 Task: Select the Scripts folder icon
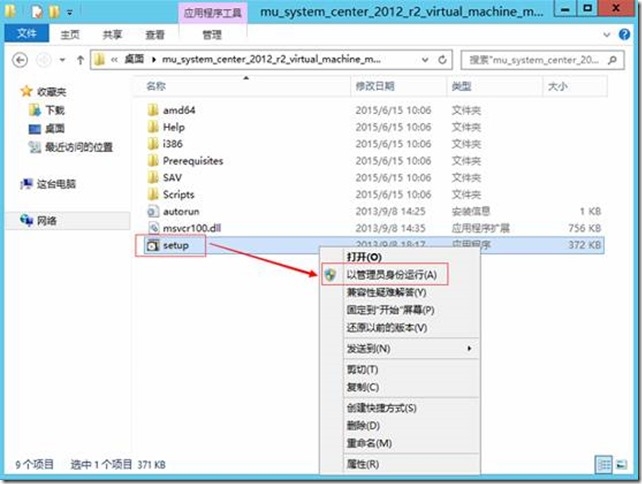(x=152, y=194)
